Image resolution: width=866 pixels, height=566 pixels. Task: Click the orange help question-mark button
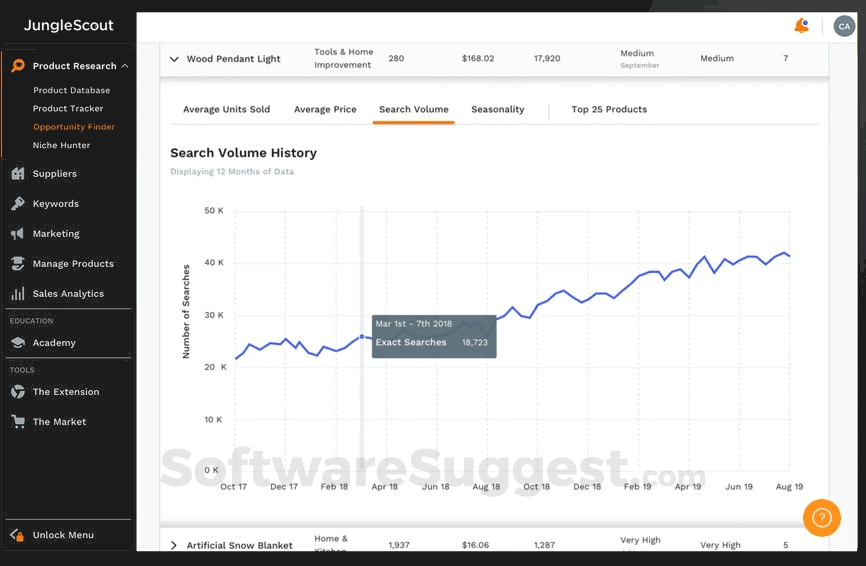[821, 517]
